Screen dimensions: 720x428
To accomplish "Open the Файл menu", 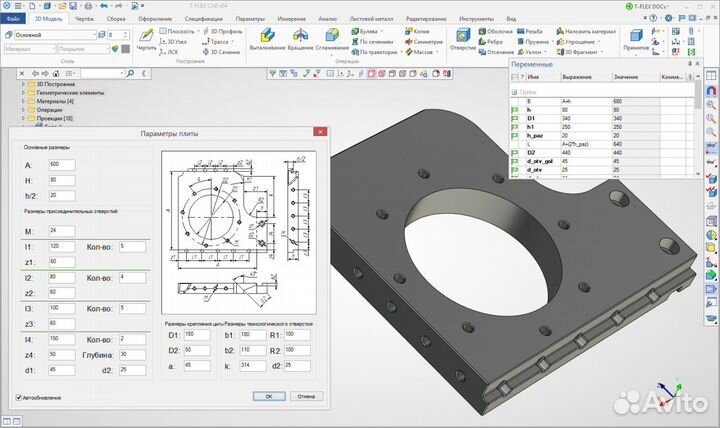I will point(12,19).
